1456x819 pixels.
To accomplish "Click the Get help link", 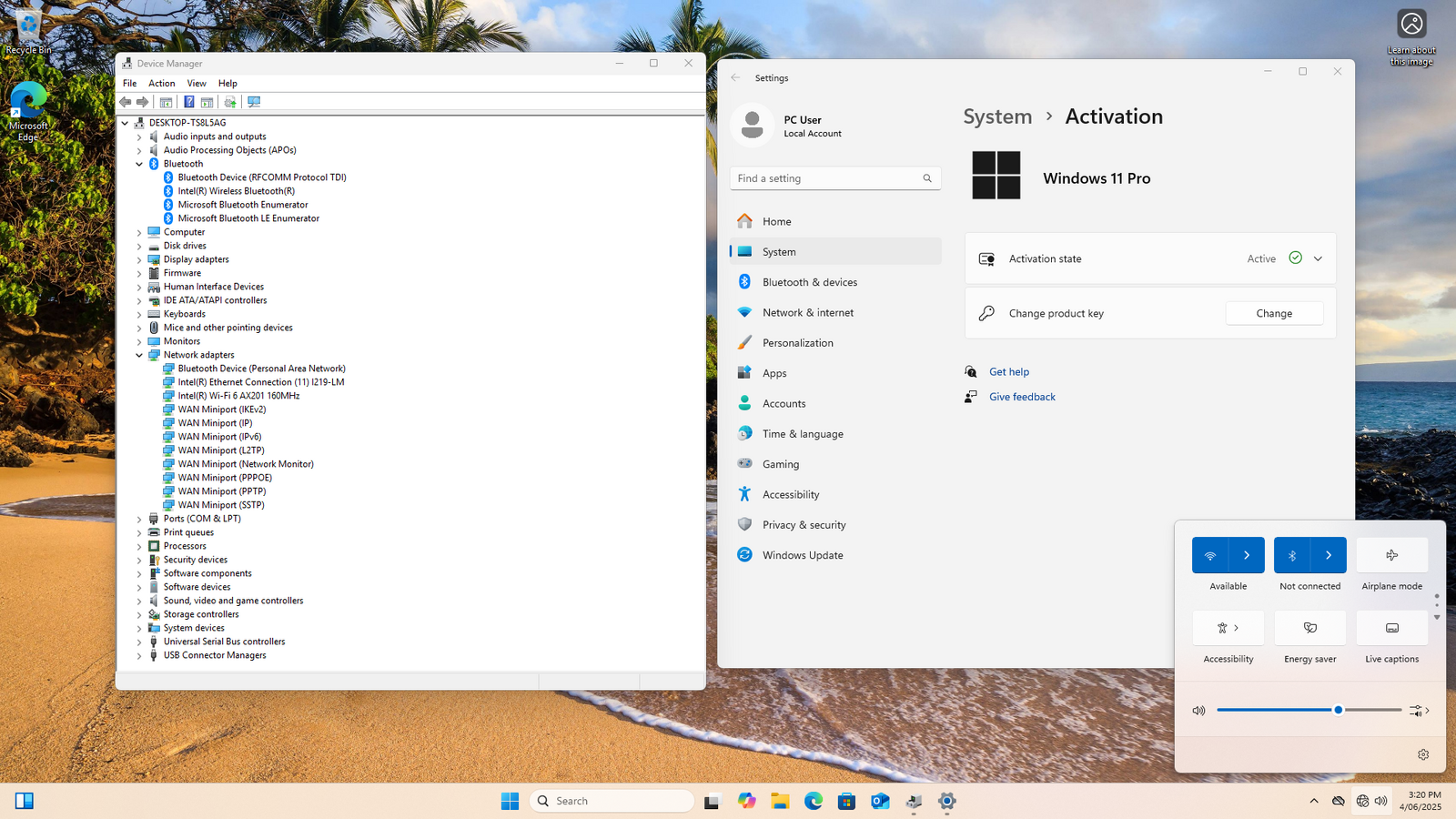I will (x=1009, y=371).
